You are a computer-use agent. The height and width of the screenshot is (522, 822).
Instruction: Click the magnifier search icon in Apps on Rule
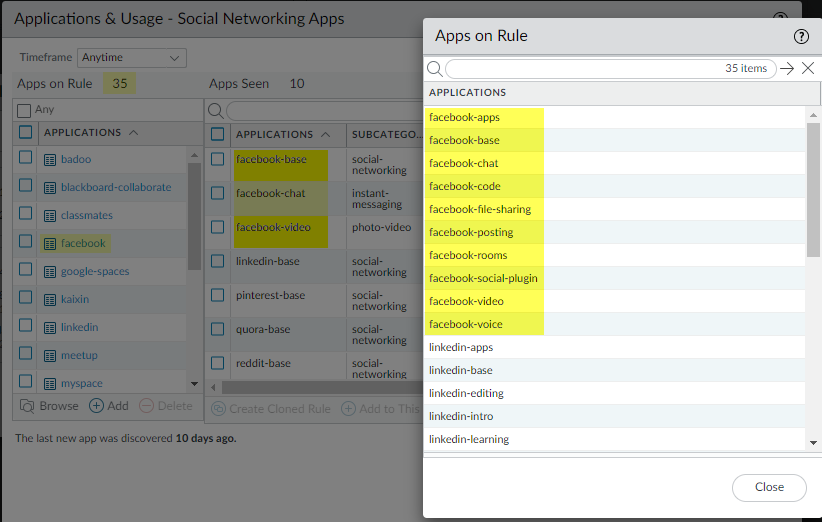434,69
